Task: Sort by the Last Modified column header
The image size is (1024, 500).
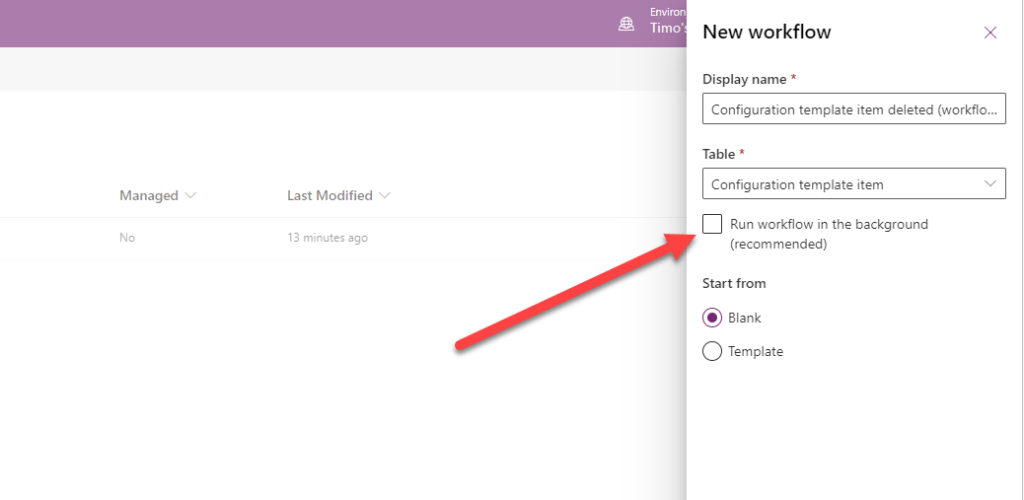Action: pos(329,196)
